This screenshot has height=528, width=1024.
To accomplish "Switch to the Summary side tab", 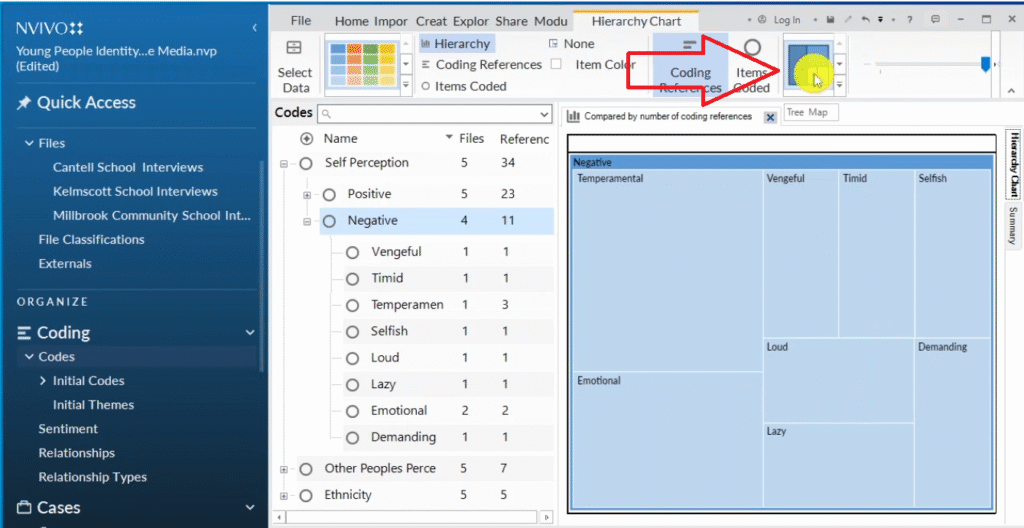I will point(1012,225).
